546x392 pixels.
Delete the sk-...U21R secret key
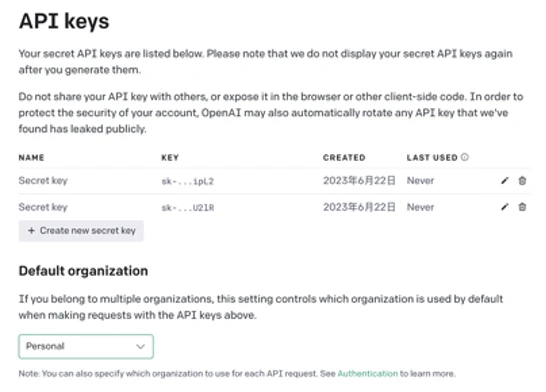pyautogui.click(x=522, y=207)
